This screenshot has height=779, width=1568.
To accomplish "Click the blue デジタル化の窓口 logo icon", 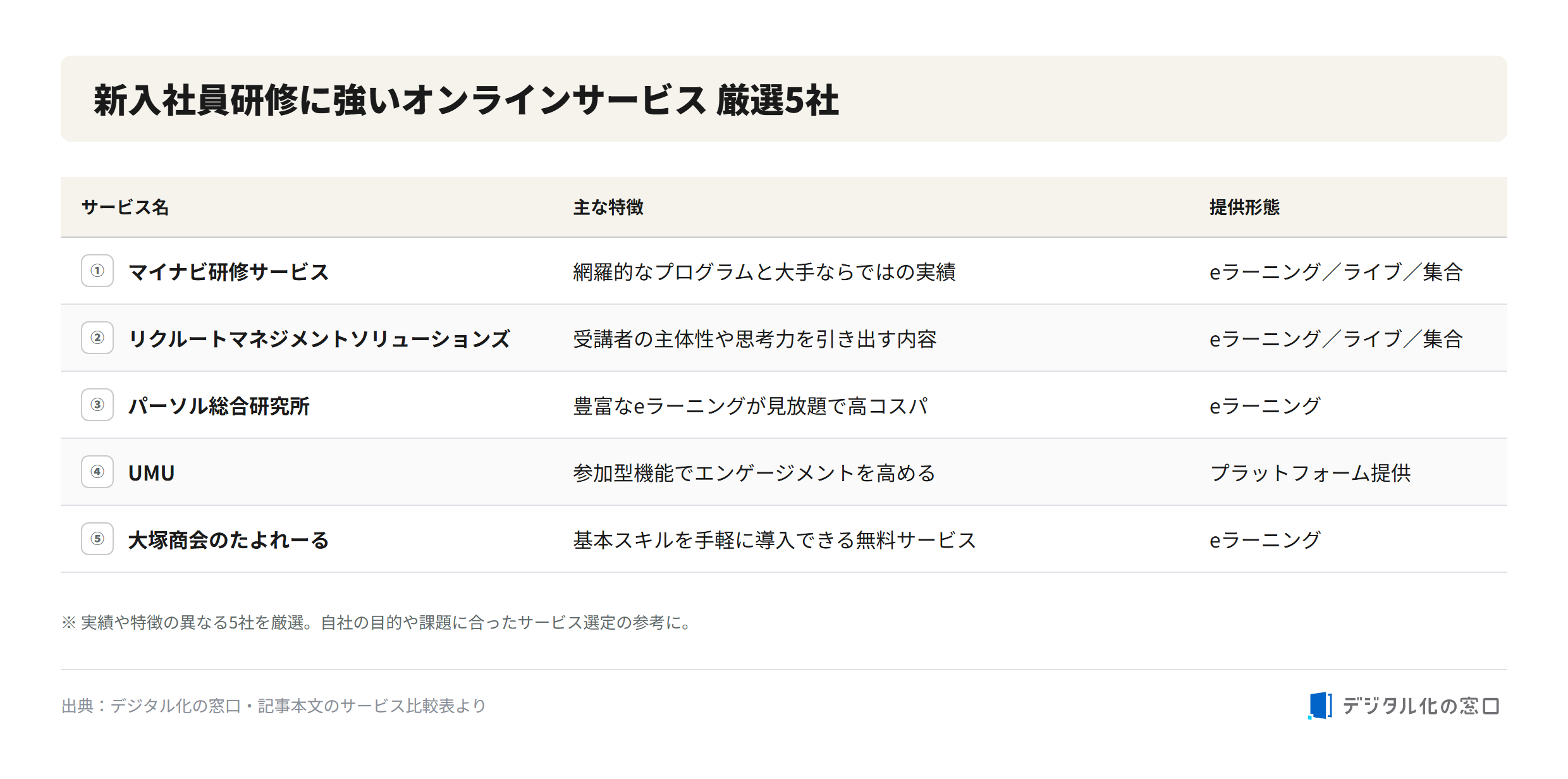I will (x=1320, y=706).
